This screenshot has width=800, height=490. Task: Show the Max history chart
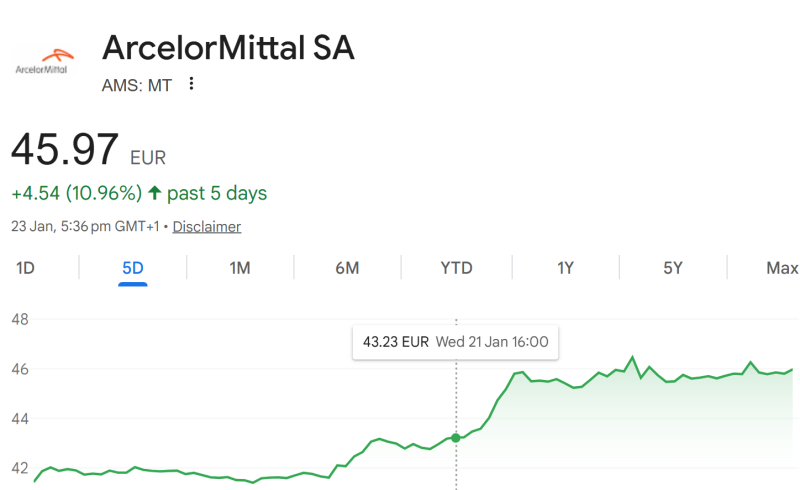coord(782,268)
